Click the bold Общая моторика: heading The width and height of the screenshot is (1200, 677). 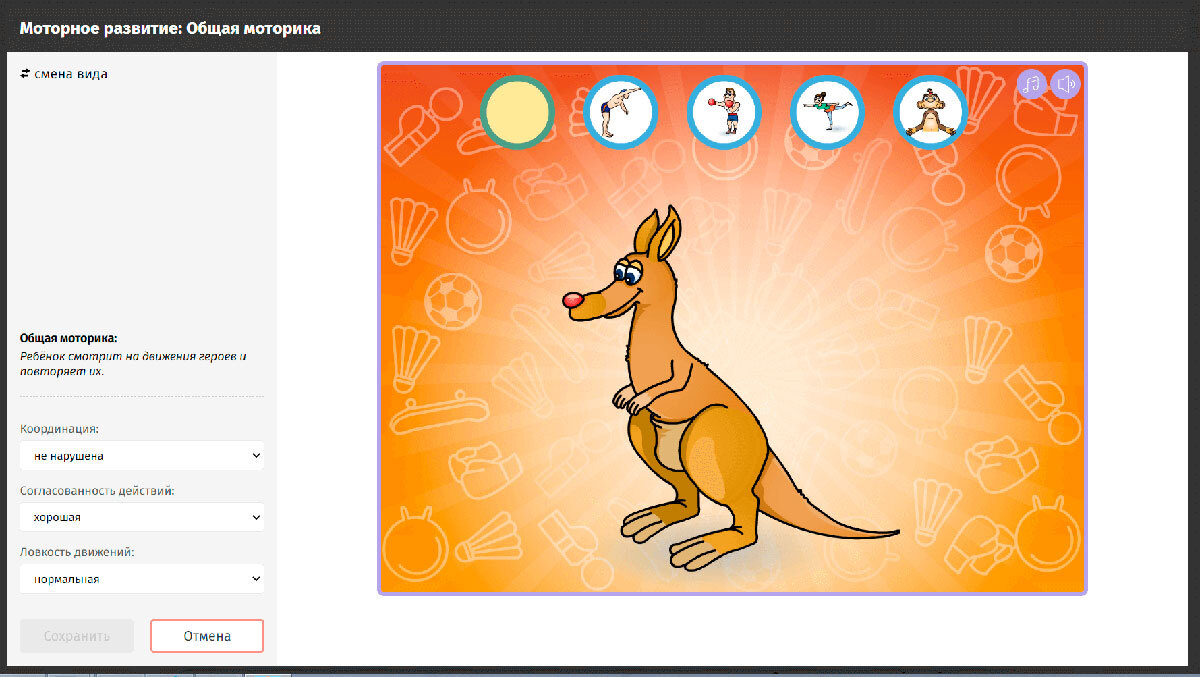point(69,339)
